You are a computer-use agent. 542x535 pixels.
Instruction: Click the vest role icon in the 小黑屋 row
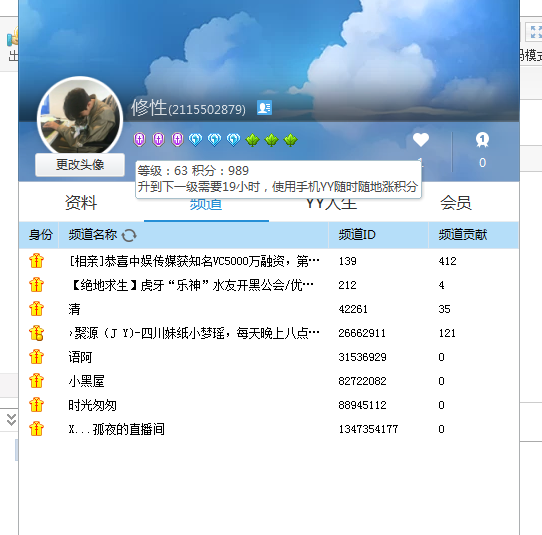click(x=36, y=381)
